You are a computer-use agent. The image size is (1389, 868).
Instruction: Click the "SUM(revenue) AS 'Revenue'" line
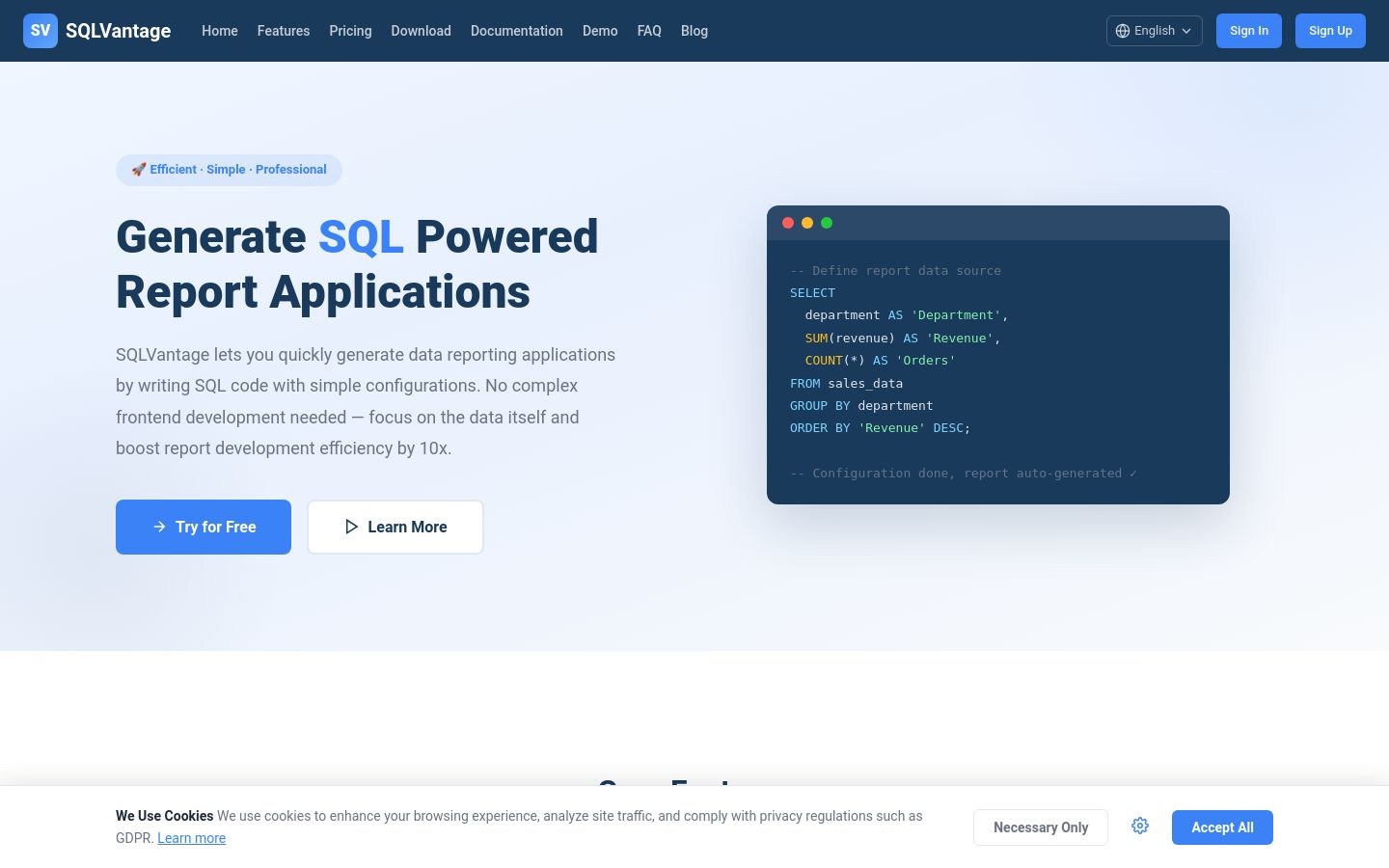903,339
